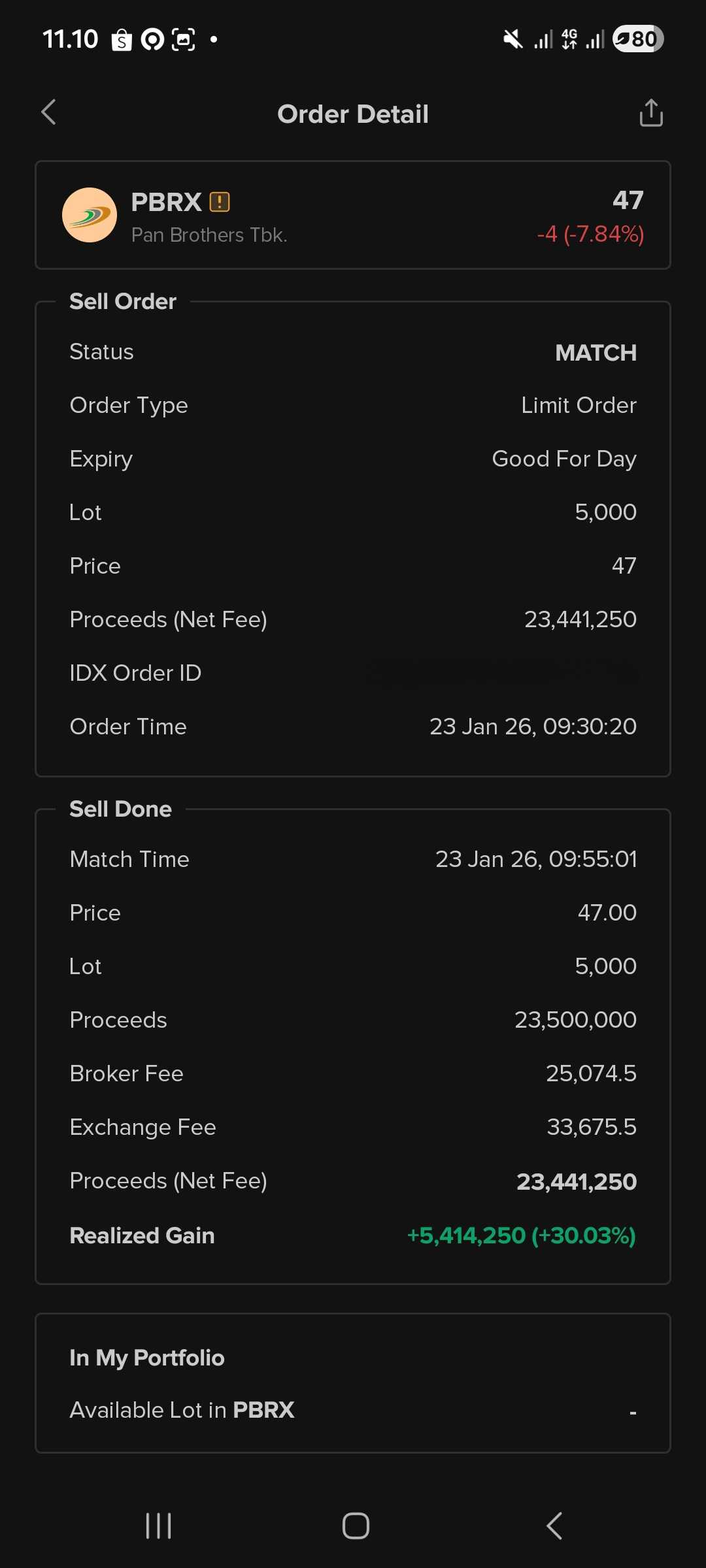
Task: Tap the status bar clock
Action: pyautogui.click(x=71, y=39)
